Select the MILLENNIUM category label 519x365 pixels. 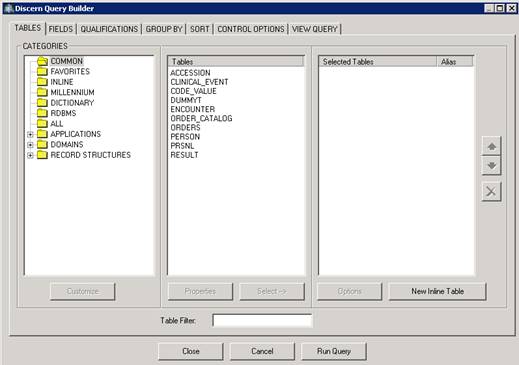point(72,92)
